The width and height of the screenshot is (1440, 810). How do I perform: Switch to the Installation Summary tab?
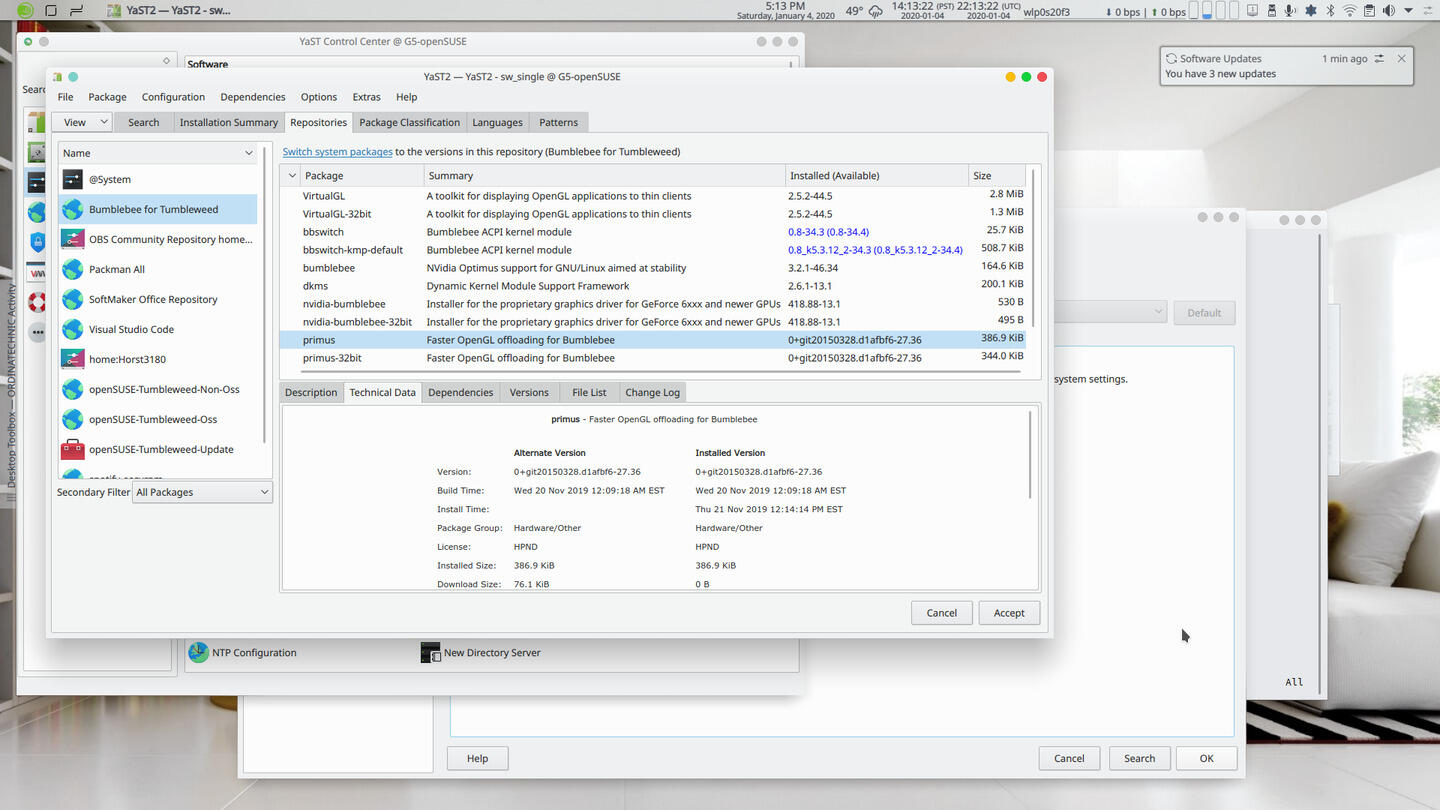pos(228,122)
